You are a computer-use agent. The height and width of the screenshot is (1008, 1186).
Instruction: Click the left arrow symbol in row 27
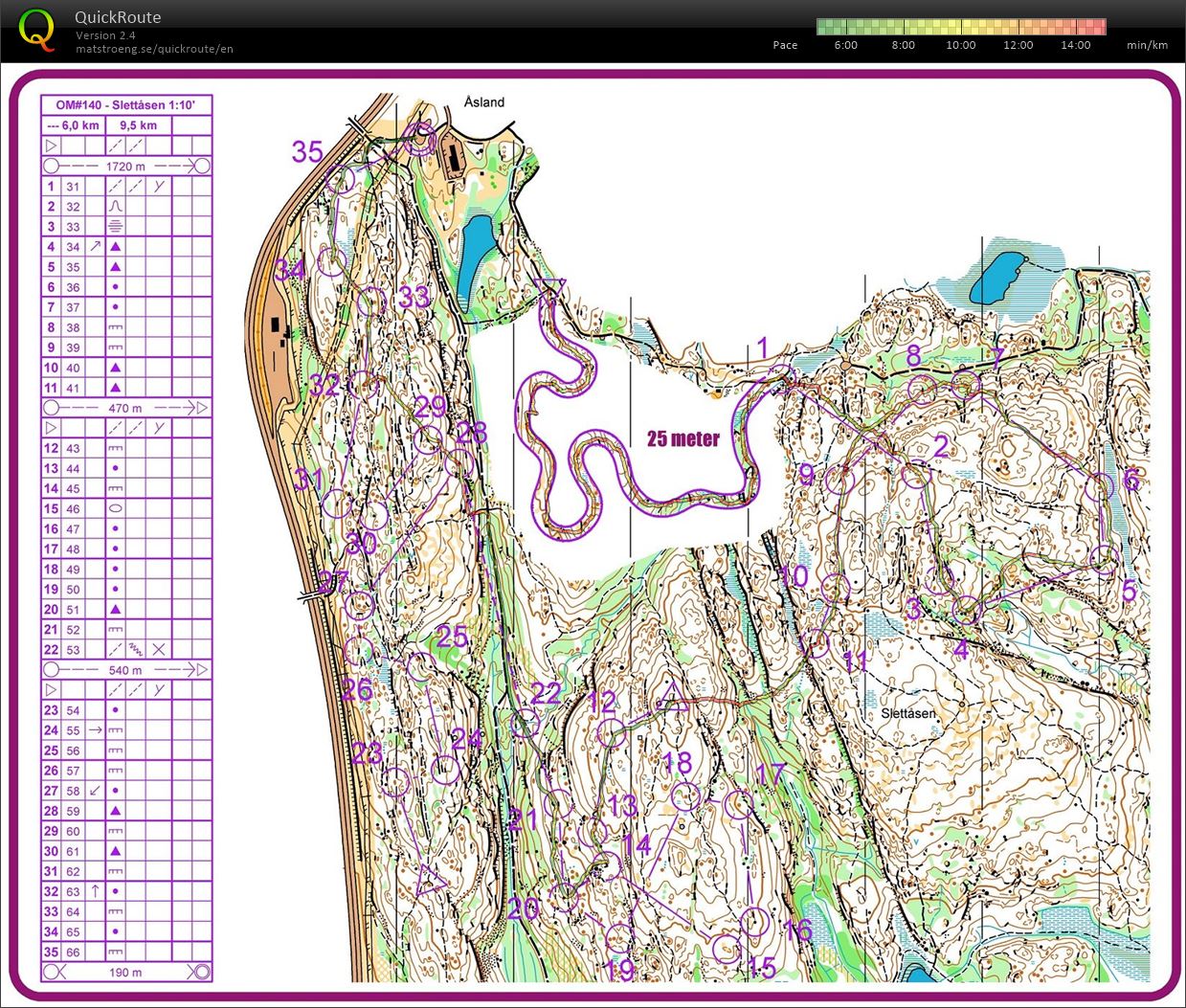95,791
